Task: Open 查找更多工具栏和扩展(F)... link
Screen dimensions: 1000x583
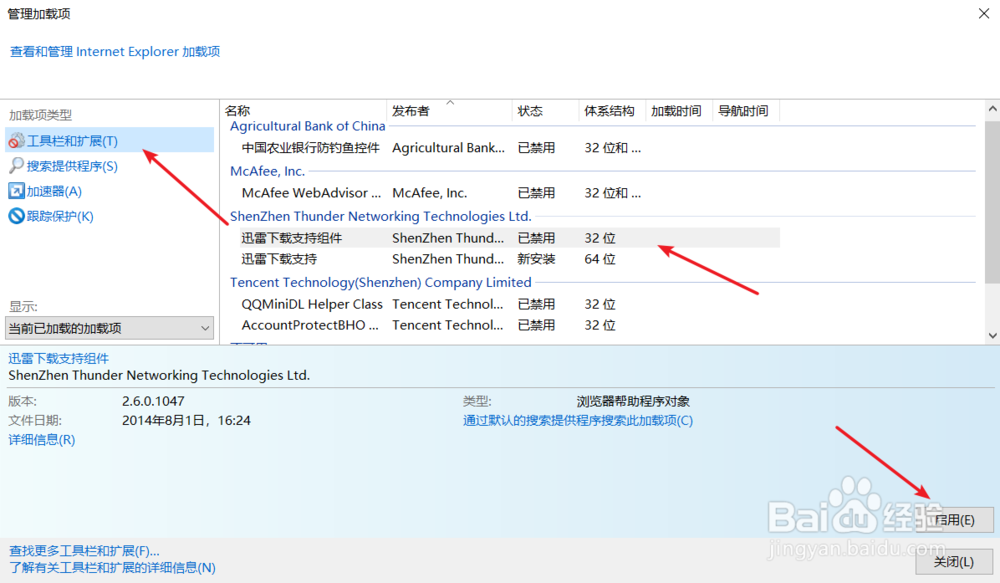Action: (x=84, y=550)
